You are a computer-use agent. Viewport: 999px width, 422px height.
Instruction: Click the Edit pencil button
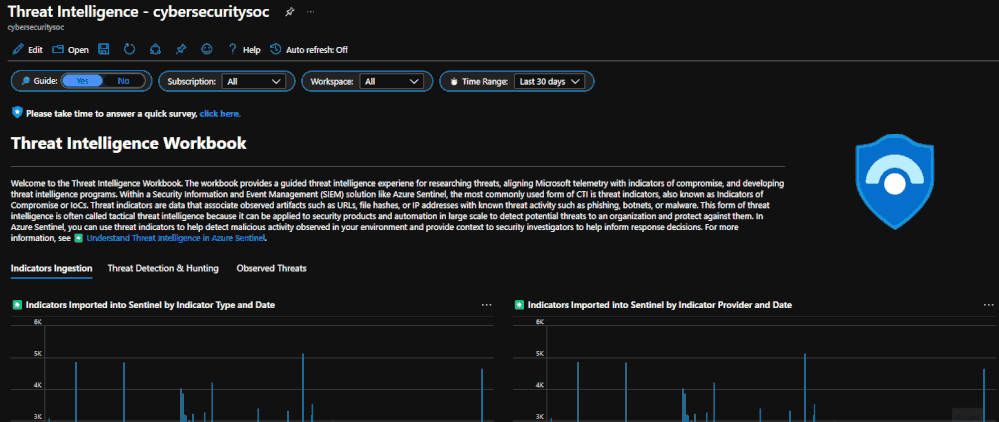pyautogui.click(x=27, y=50)
